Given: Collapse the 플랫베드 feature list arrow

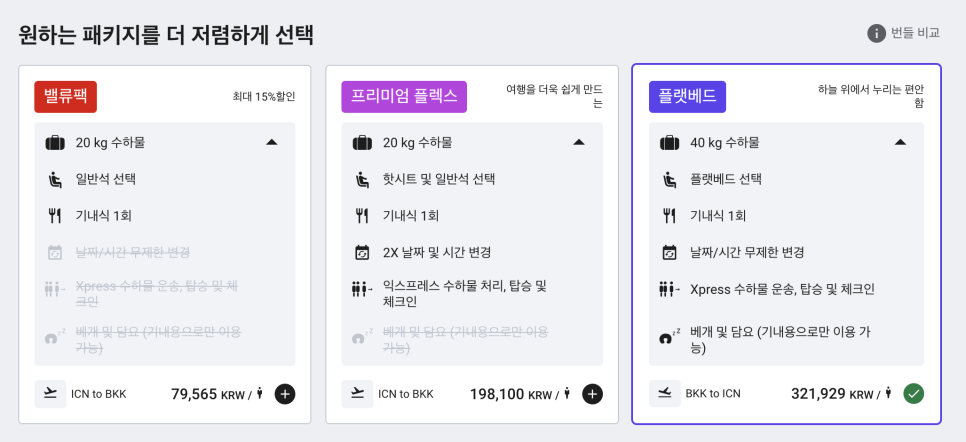Looking at the screenshot, I should (900, 142).
